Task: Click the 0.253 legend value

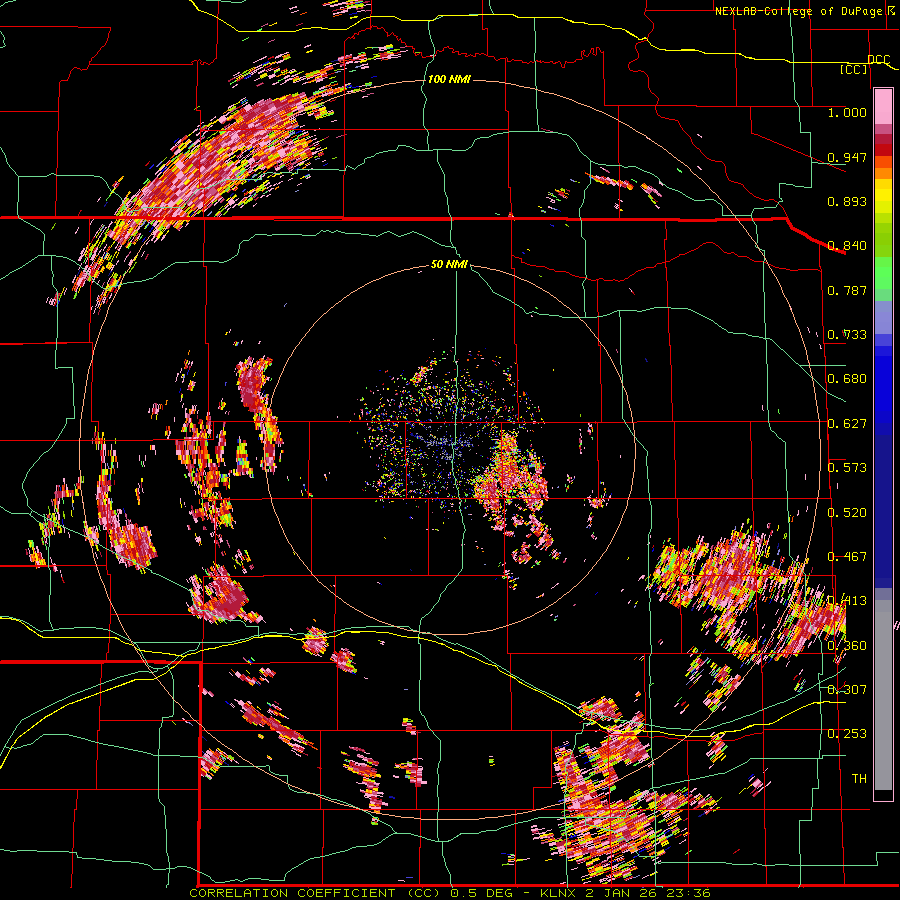Action: click(x=847, y=734)
